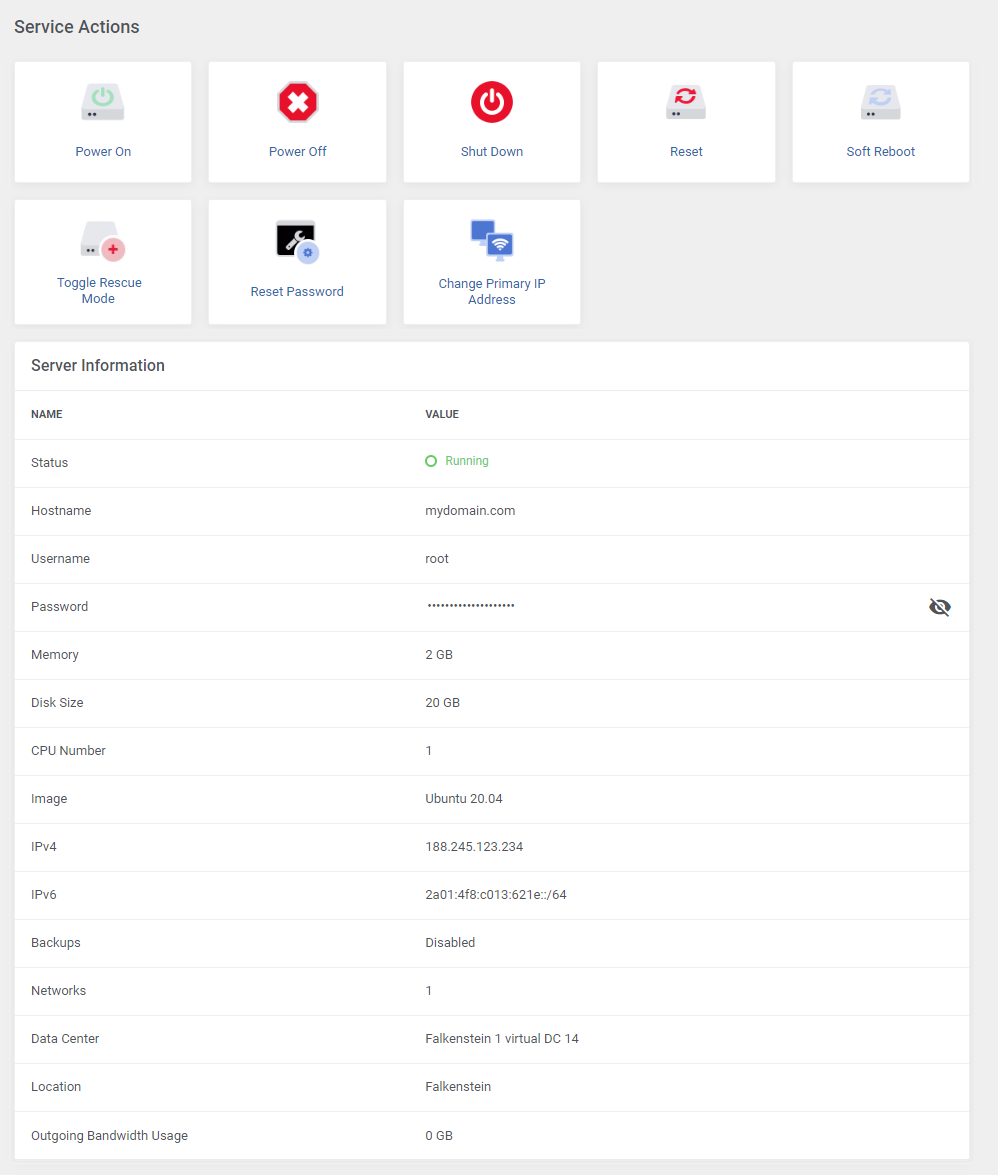
Task: Click the Disk Size row label
Action: [57, 702]
